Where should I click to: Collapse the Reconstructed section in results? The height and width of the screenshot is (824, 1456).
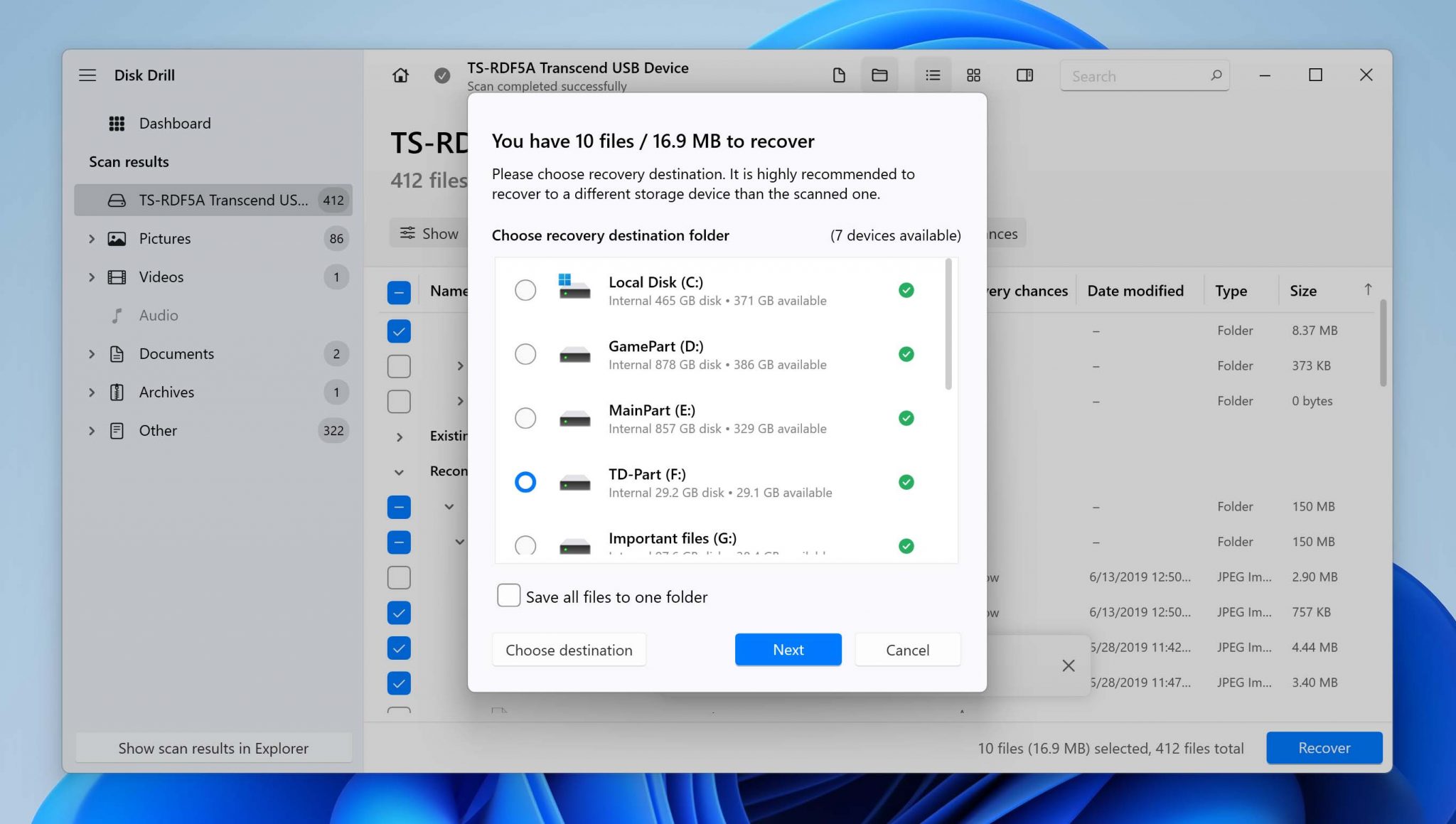(x=399, y=471)
